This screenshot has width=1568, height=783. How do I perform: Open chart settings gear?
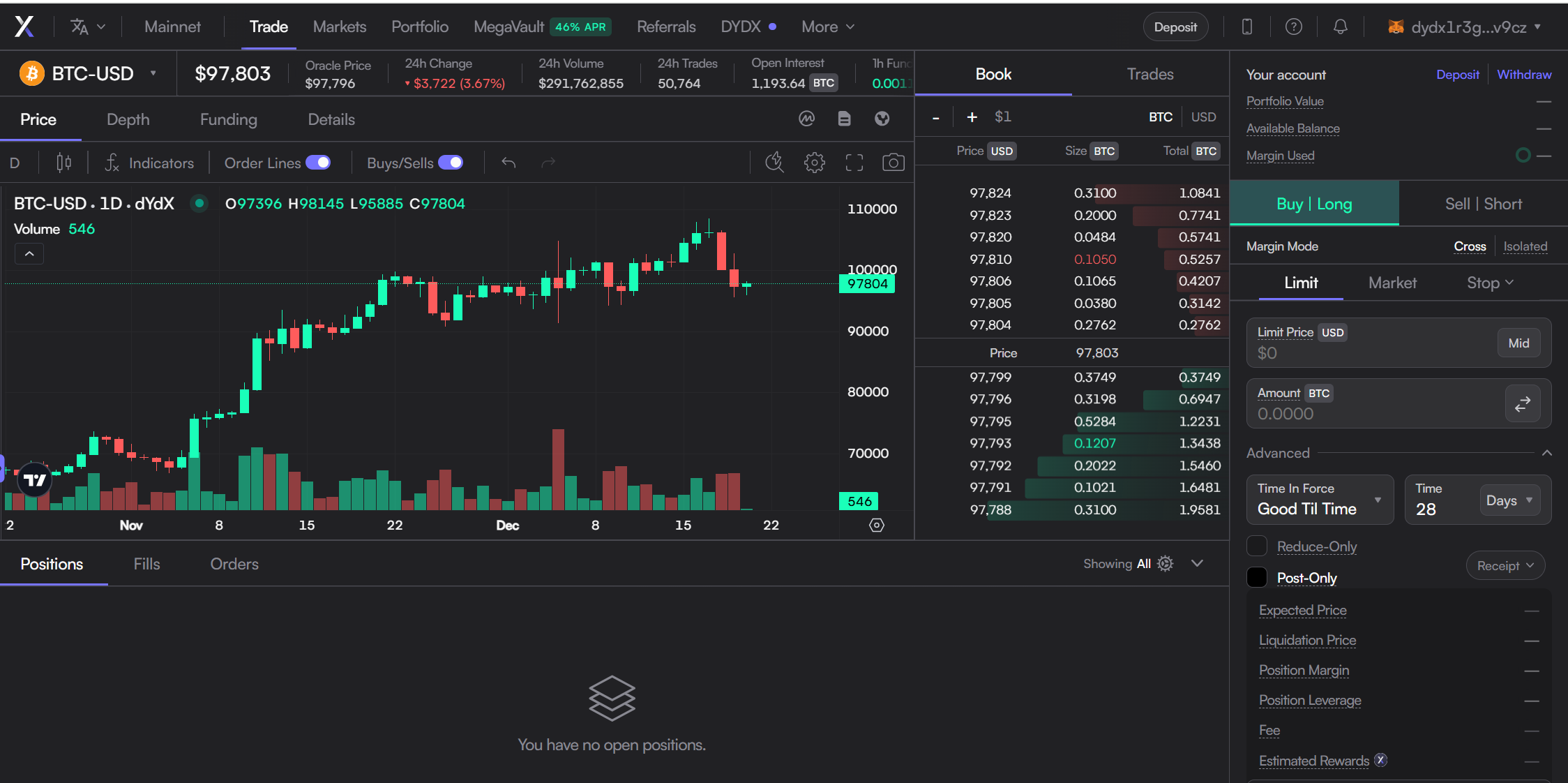(x=814, y=163)
